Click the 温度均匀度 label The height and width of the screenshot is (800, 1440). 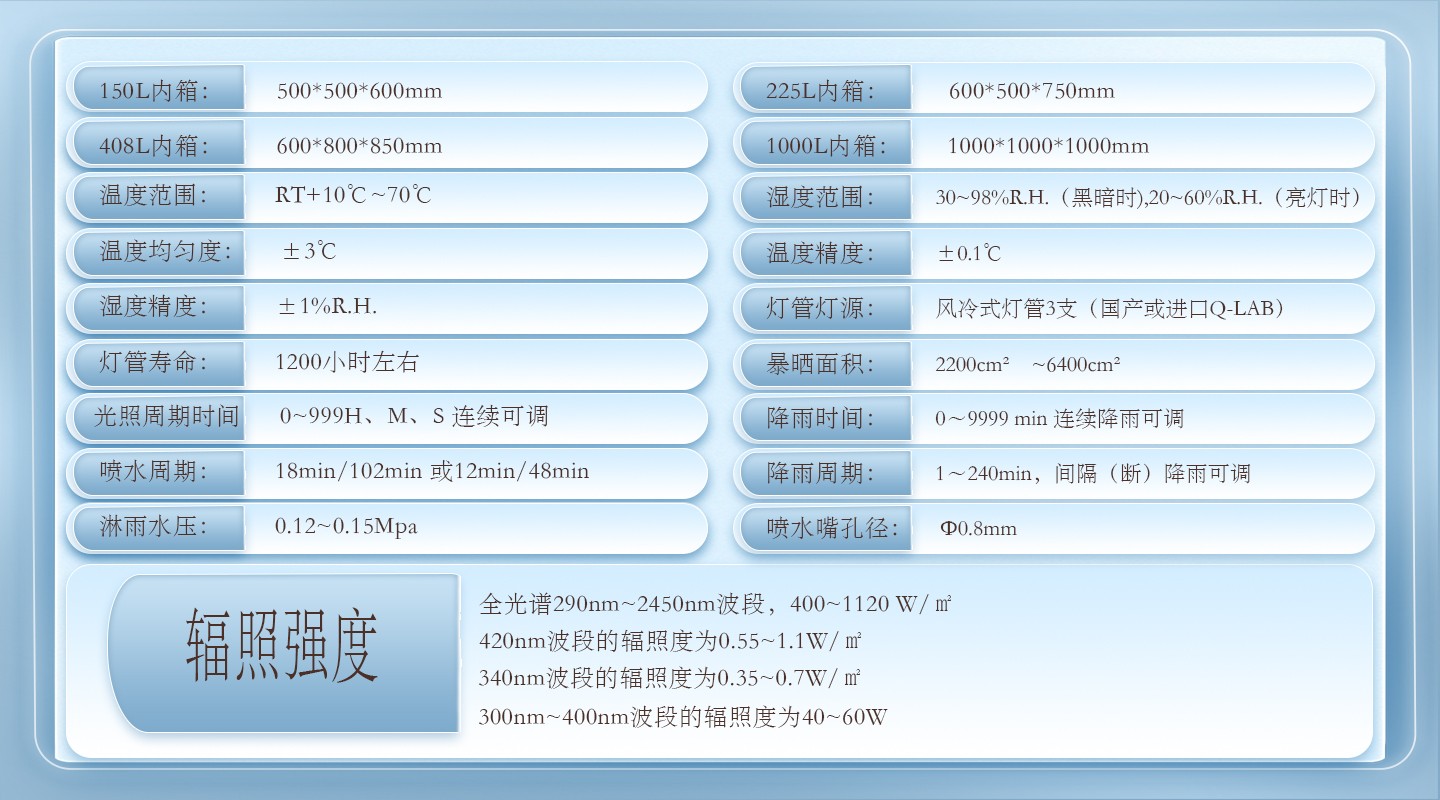[166, 251]
